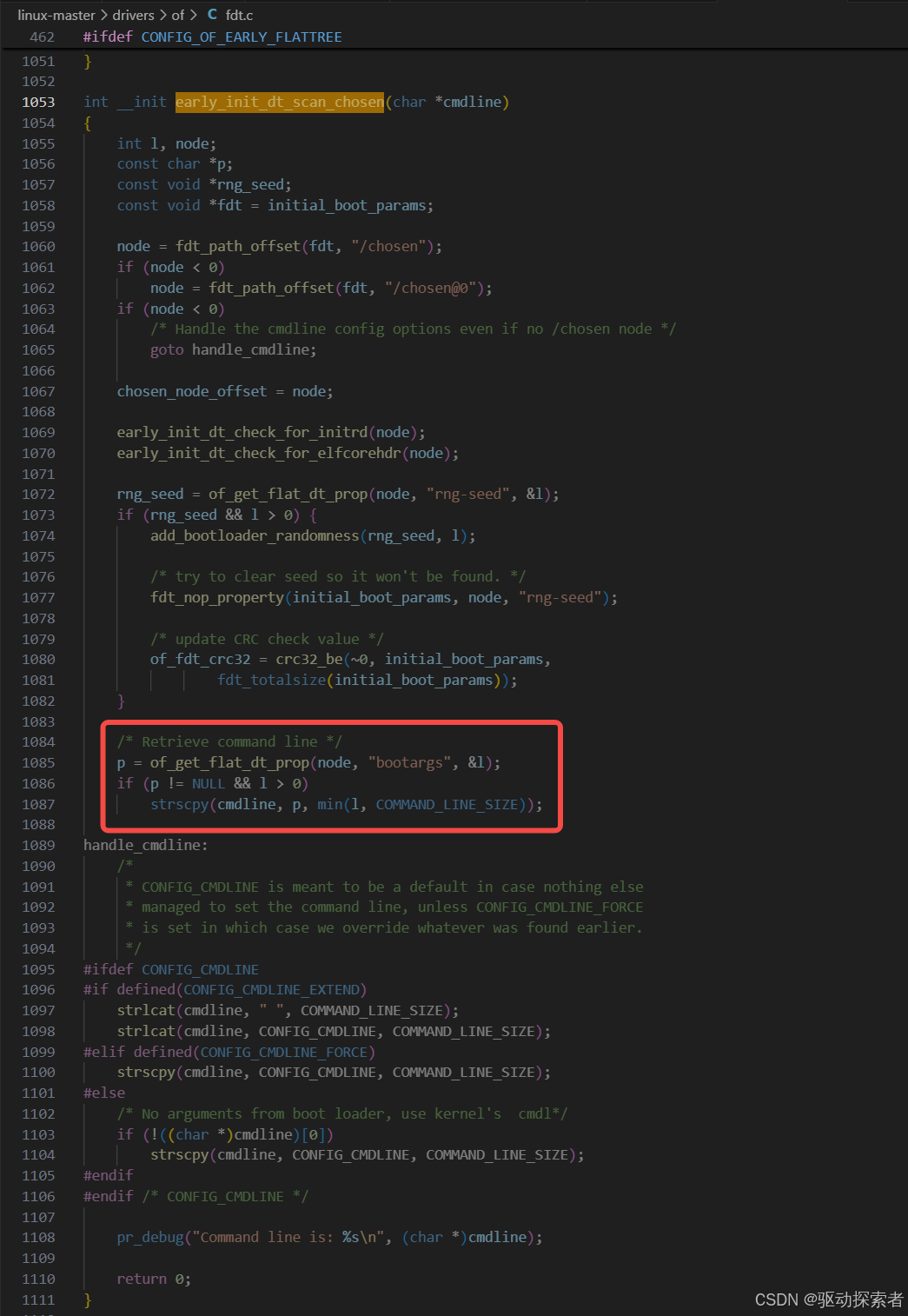Click the "/chosen@0" string literal
This screenshot has height=1316, width=908.
pos(431,289)
